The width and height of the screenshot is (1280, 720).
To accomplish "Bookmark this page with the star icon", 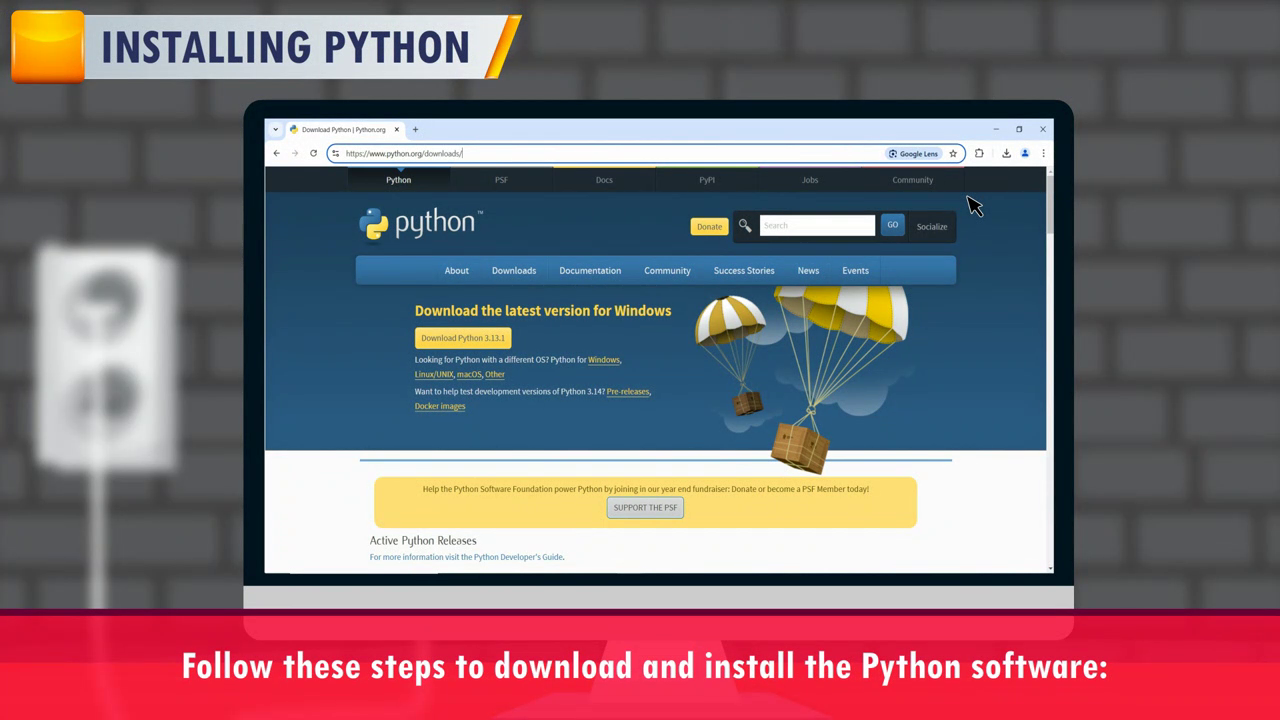I will [953, 154].
